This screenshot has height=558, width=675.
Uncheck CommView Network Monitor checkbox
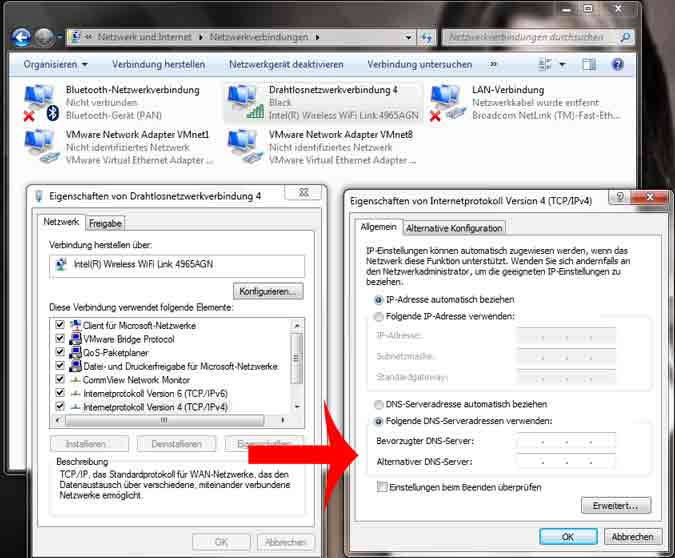click(60, 379)
